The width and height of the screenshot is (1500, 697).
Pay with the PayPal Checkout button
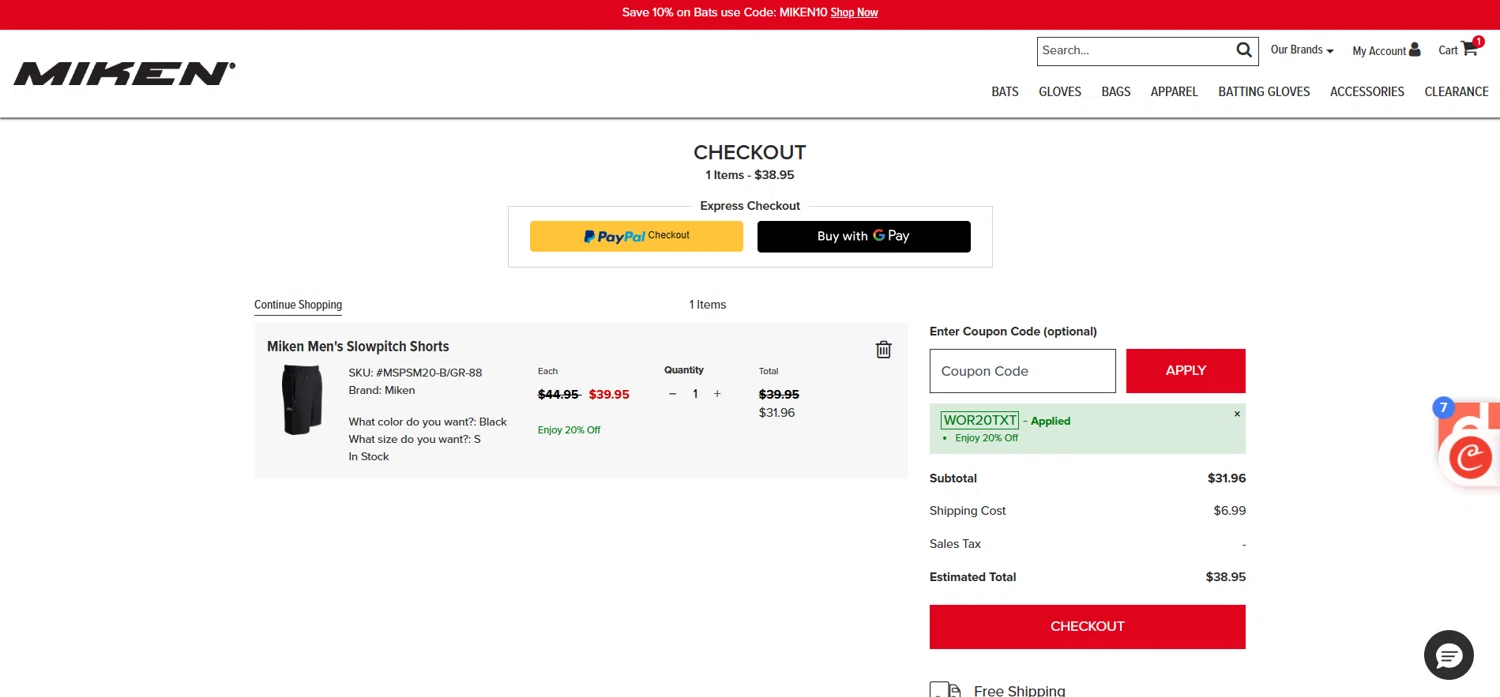tap(636, 236)
